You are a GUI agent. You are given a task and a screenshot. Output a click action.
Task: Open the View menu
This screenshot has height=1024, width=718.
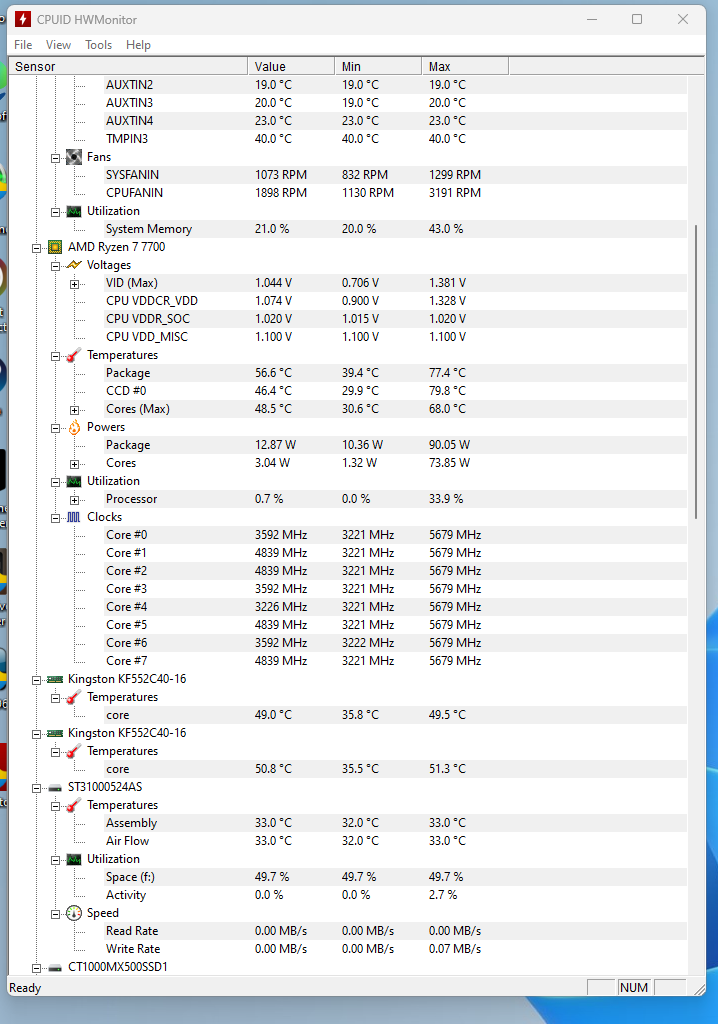[x=58, y=44]
